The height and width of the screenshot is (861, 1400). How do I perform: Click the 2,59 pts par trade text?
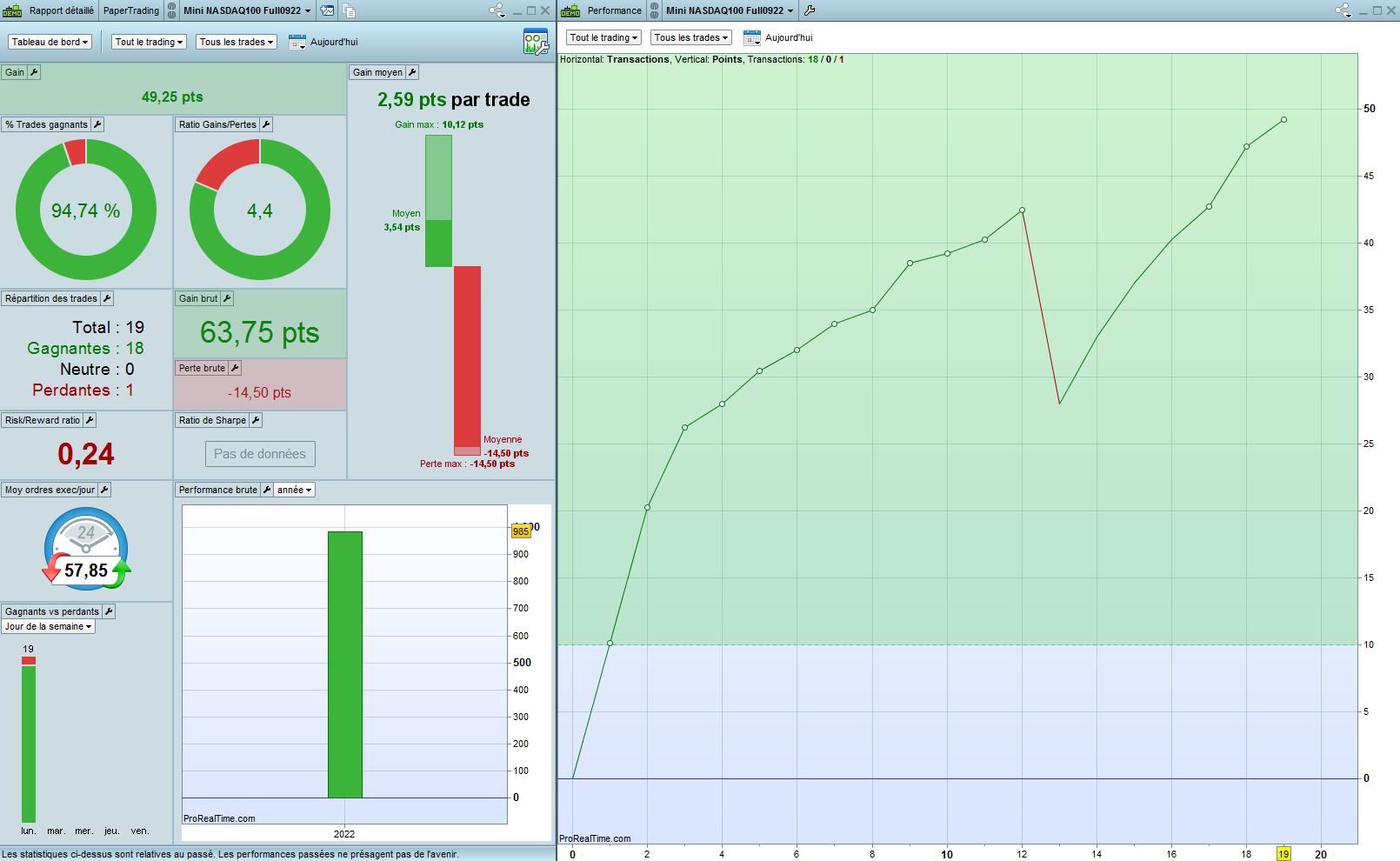point(454,99)
